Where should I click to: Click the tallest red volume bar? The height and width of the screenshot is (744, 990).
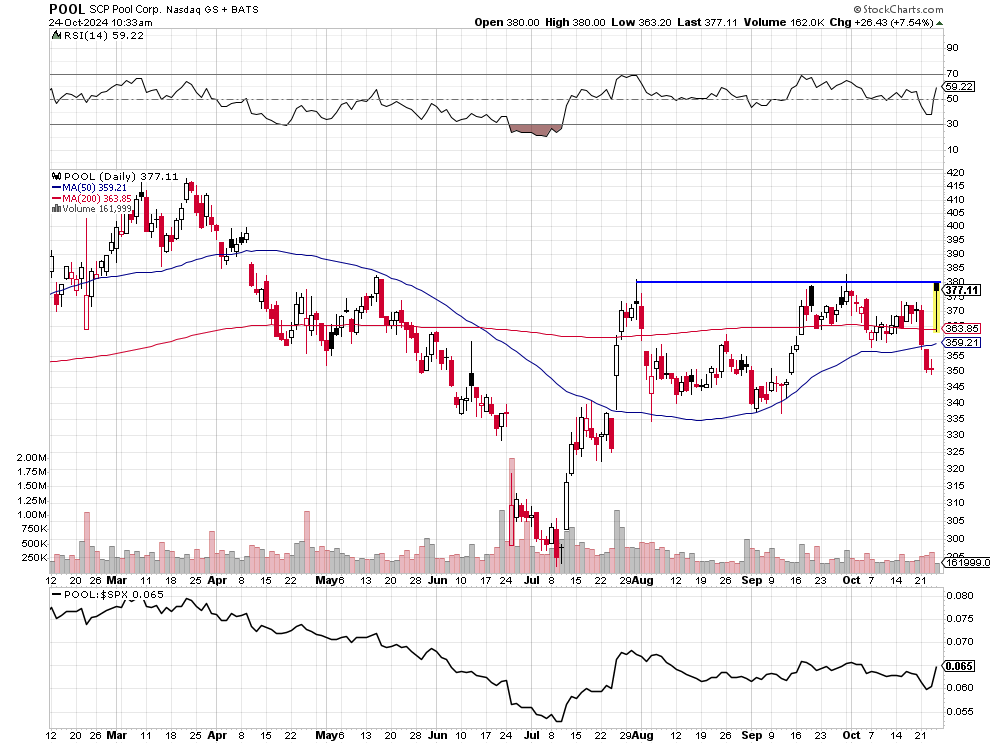tap(513, 500)
